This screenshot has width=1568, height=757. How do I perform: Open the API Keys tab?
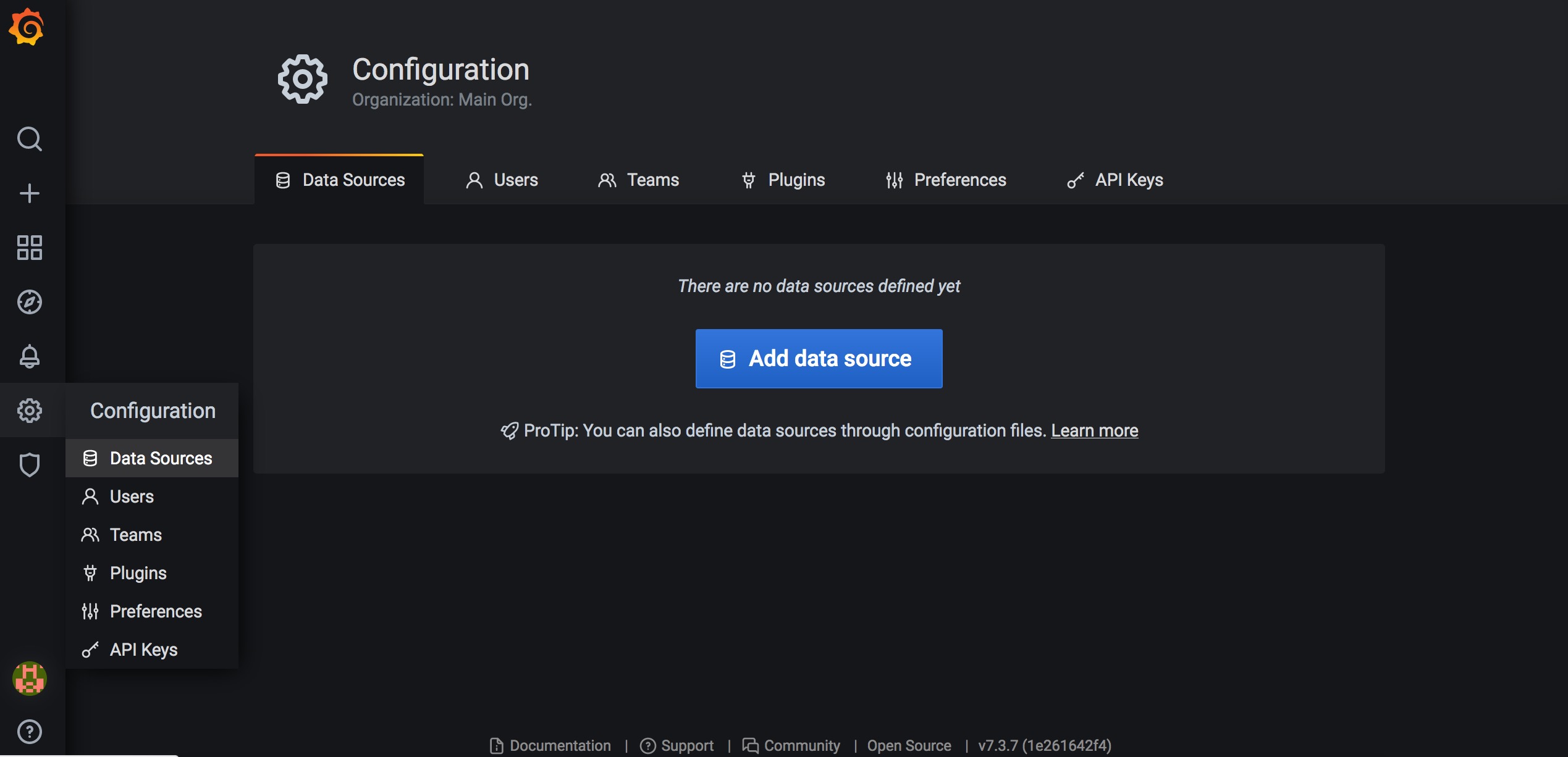tap(1115, 180)
